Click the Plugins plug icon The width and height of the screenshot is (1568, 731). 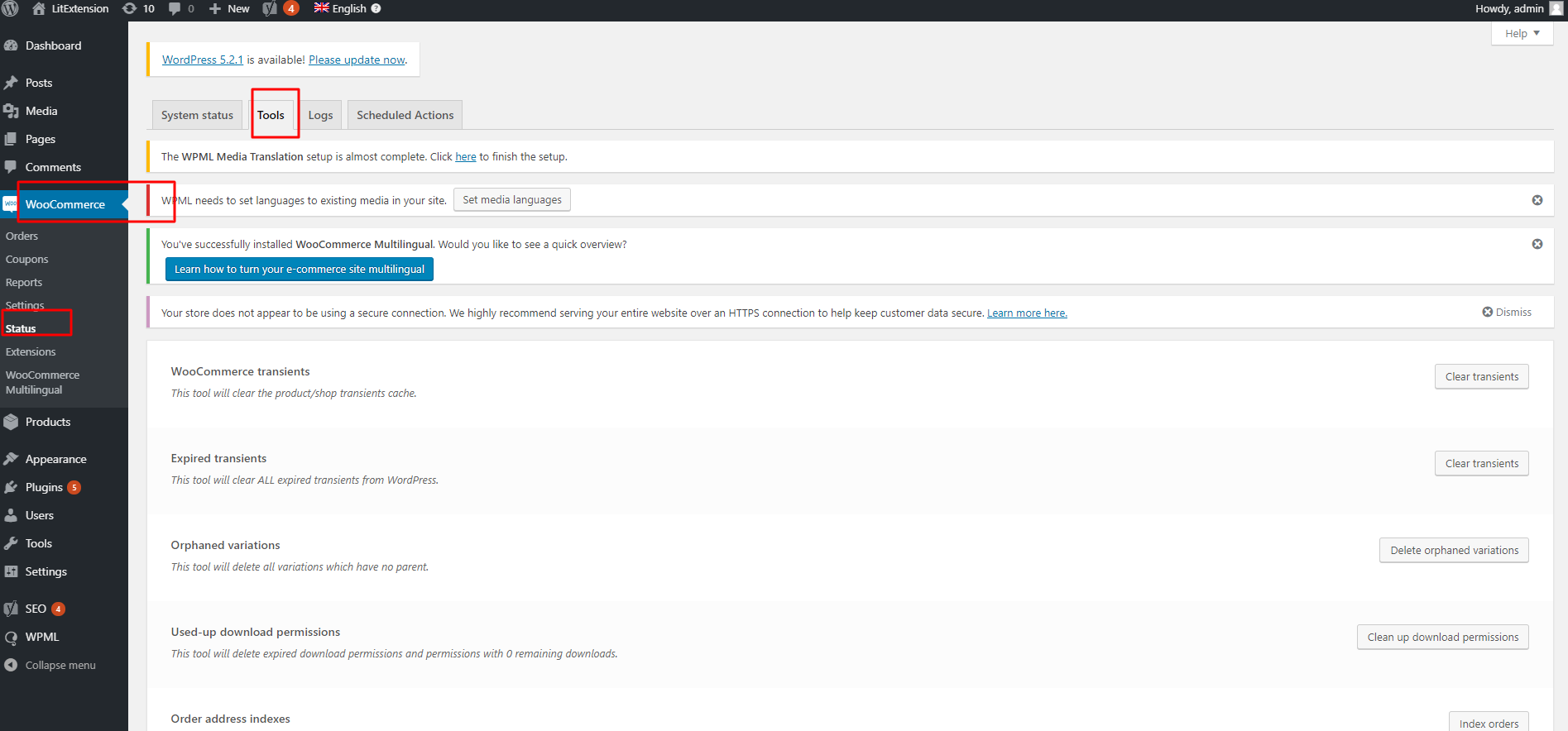tap(11, 487)
